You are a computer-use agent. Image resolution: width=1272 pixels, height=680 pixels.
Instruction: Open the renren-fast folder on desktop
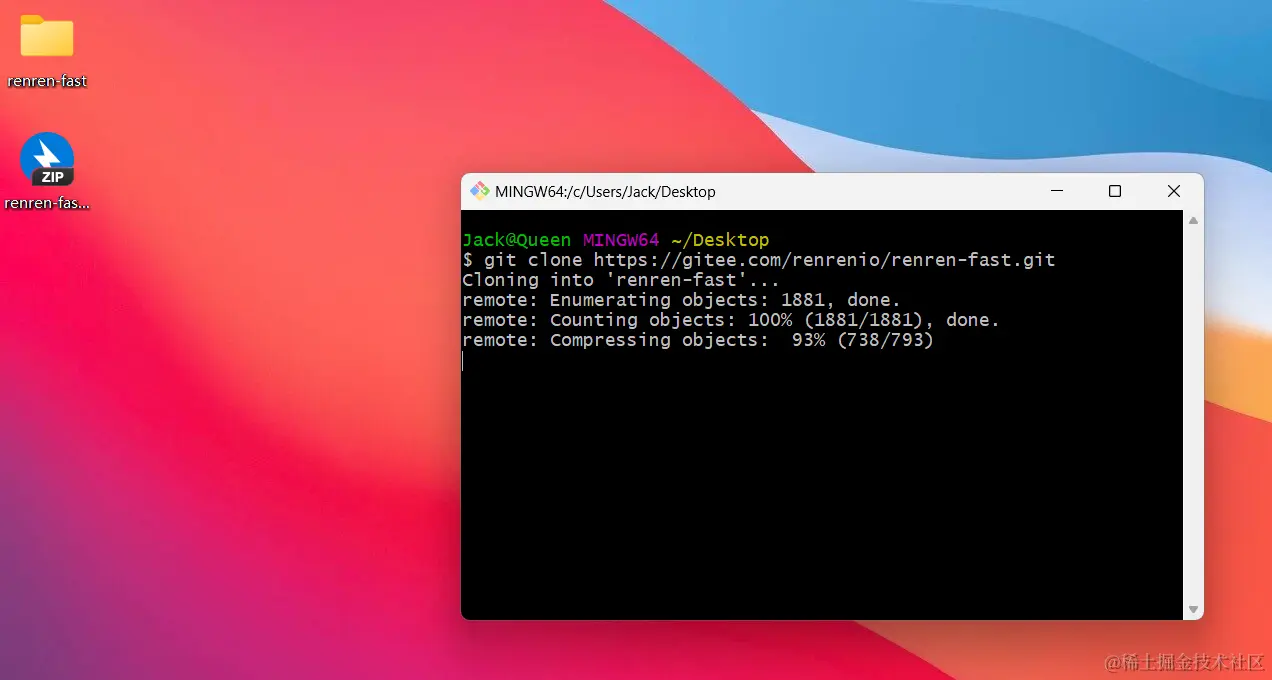[47, 37]
